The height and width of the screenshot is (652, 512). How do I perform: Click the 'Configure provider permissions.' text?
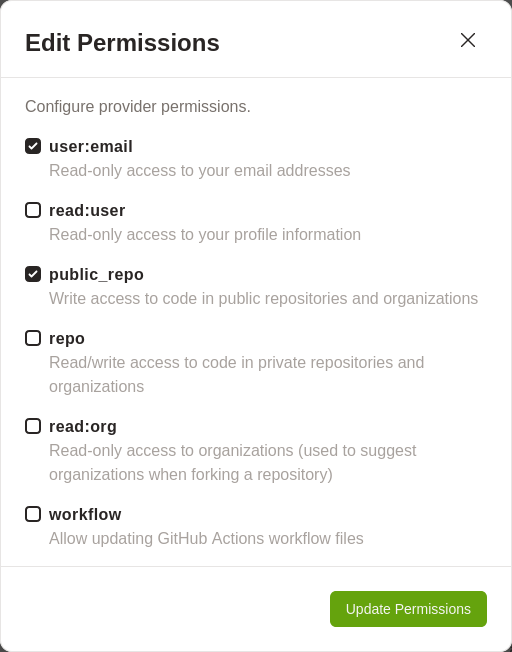(x=138, y=106)
